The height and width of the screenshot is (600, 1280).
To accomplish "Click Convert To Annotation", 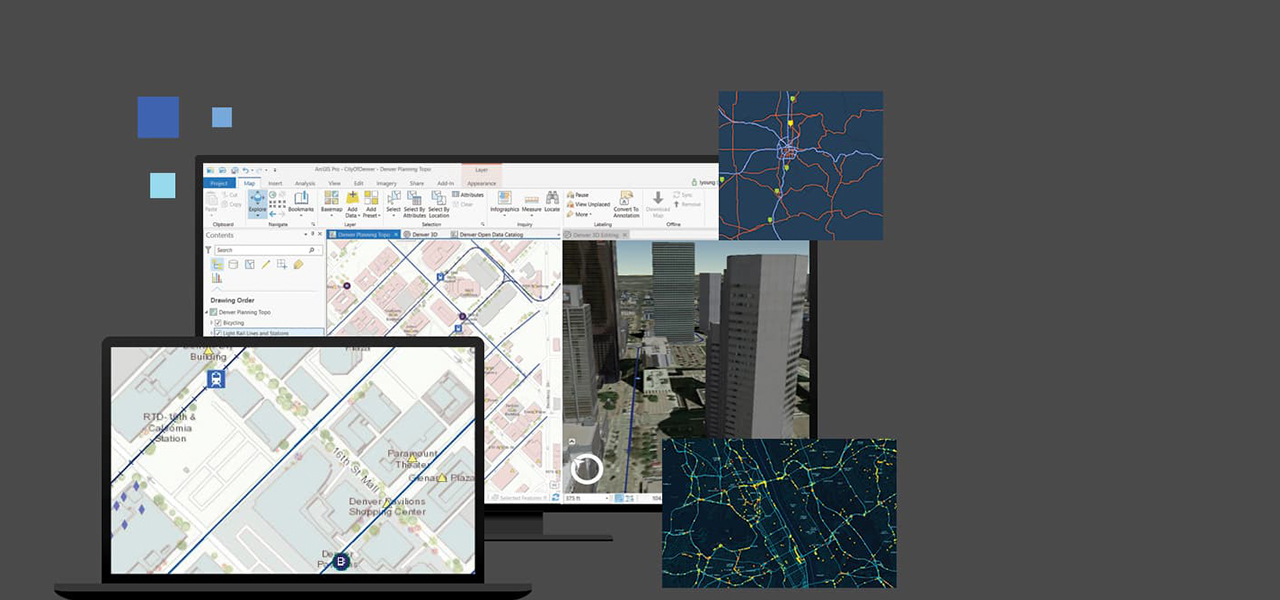I will click(x=626, y=205).
